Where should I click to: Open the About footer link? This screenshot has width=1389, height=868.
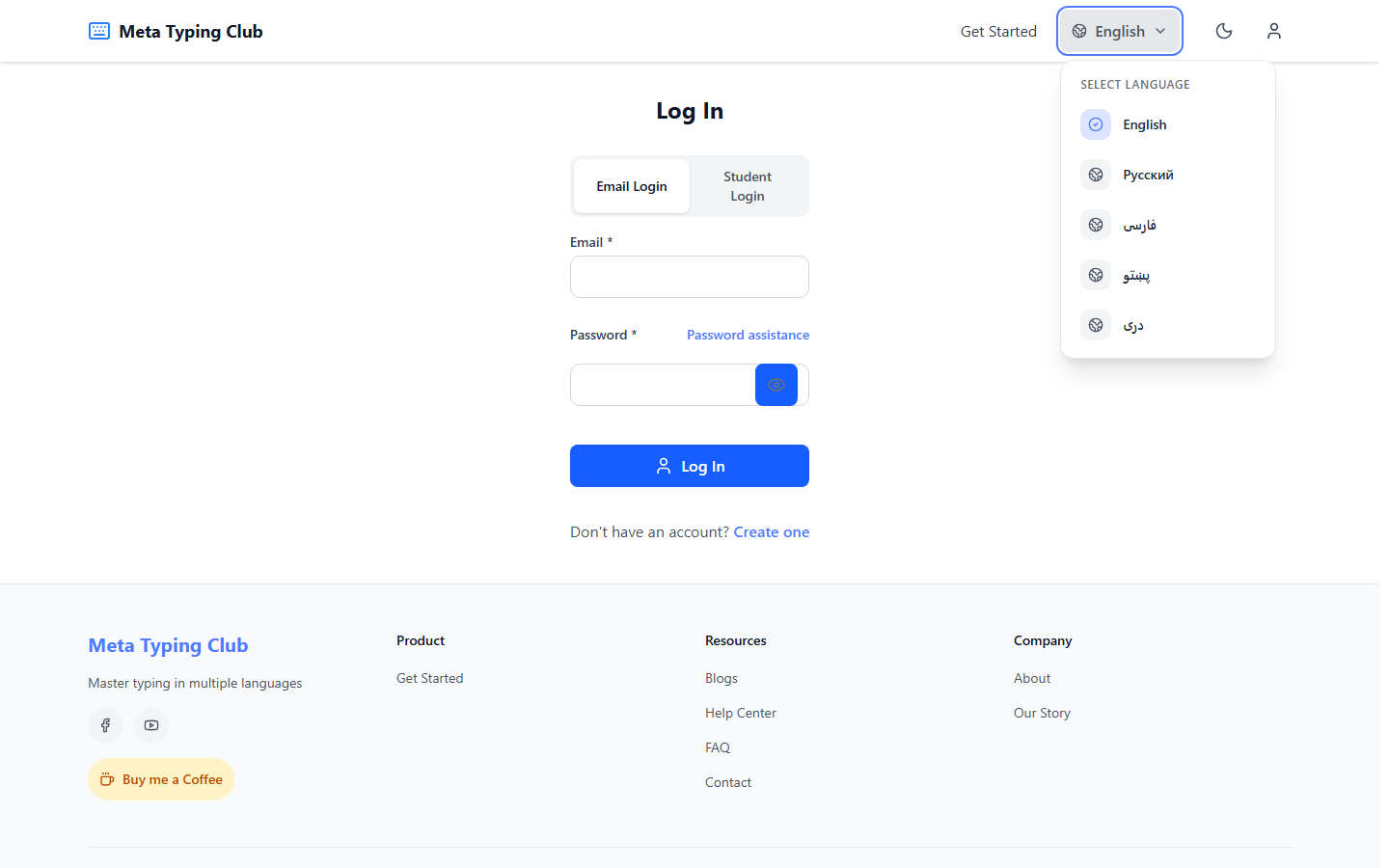[1032, 678]
